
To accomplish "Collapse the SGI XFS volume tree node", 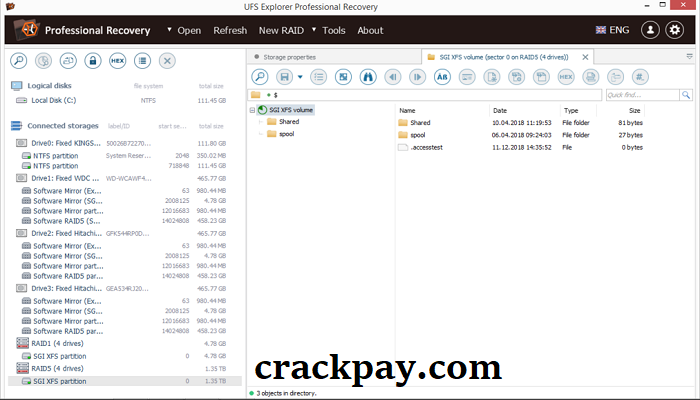I will 252,110.
